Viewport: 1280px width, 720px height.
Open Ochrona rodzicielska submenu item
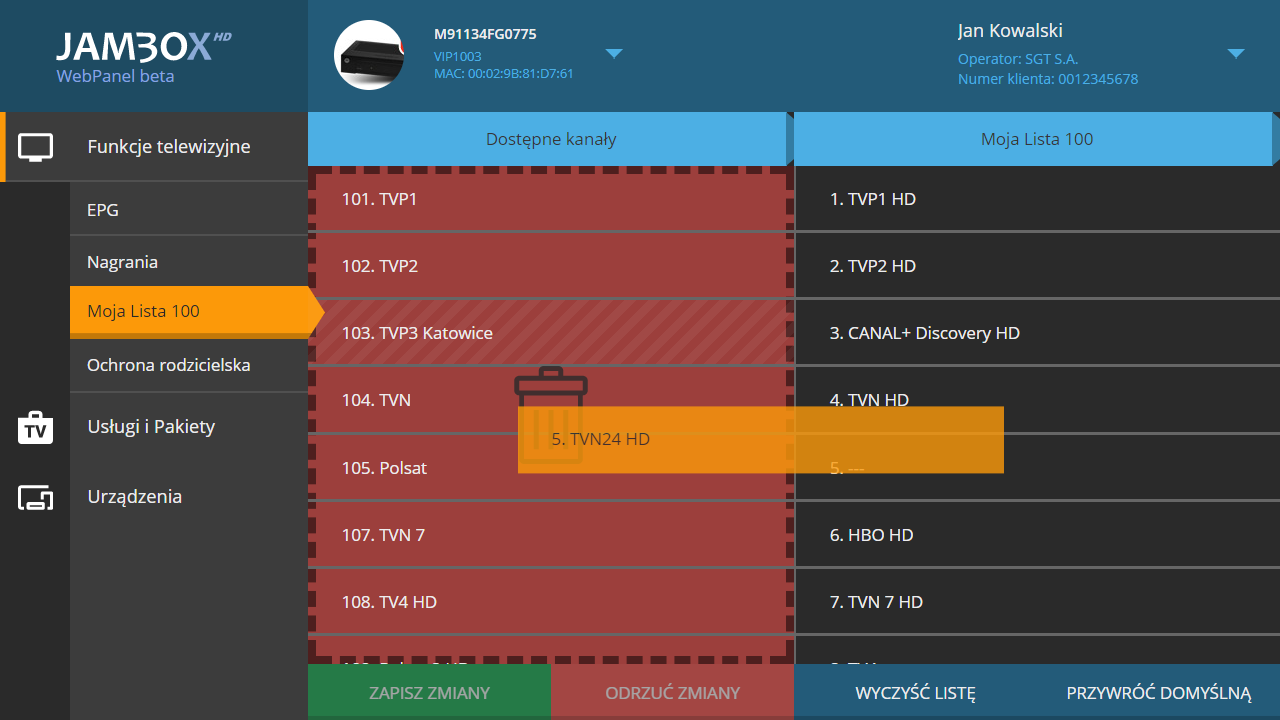(189, 365)
